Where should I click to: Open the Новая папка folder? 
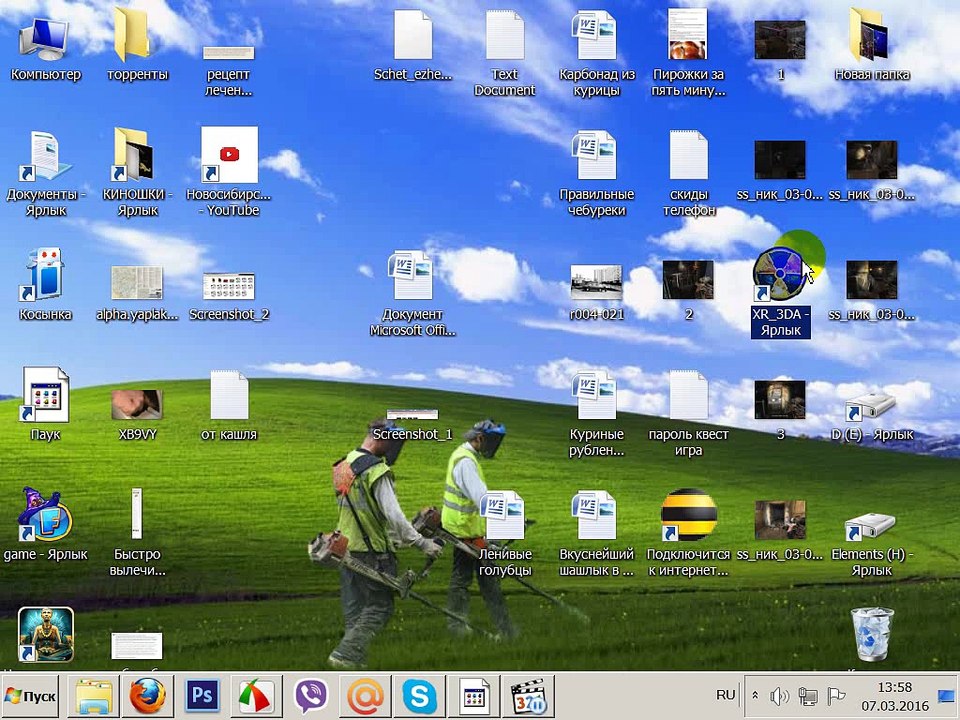(x=871, y=45)
